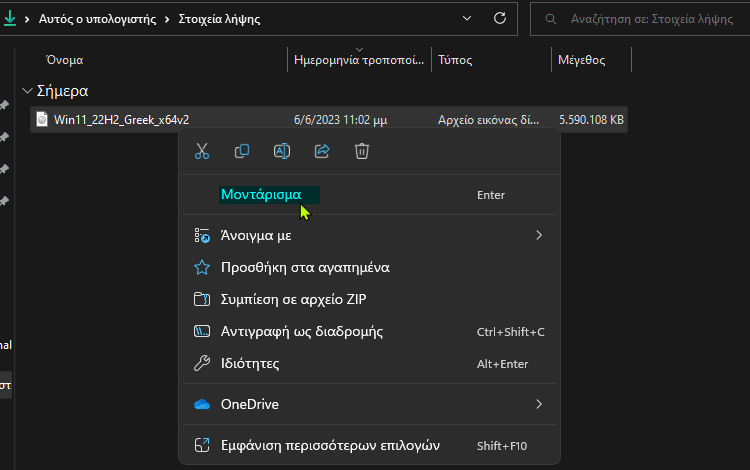The height and width of the screenshot is (470, 750).
Task: Click the ZIP folder icon
Action: point(202,299)
